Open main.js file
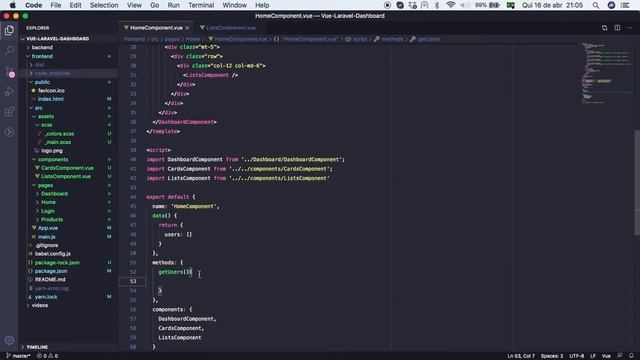Image resolution: width=640 pixels, height=360 pixels. [x=47, y=236]
